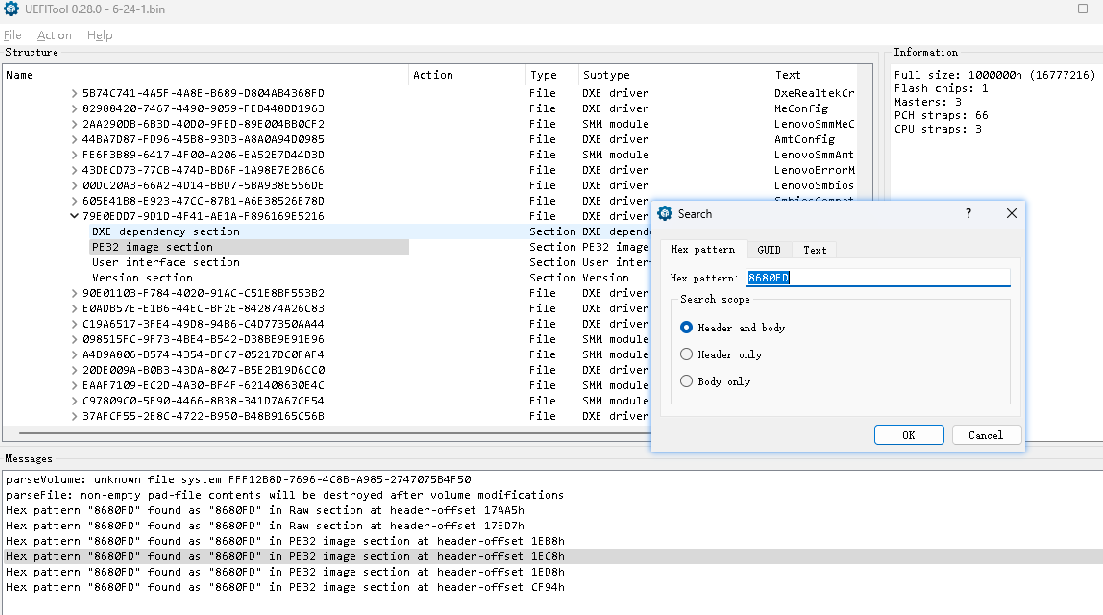Image resolution: width=1103 pixels, height=615 pixels.
Task: Open the File menu
Action: pyautogui.click(x=13, y=35)
